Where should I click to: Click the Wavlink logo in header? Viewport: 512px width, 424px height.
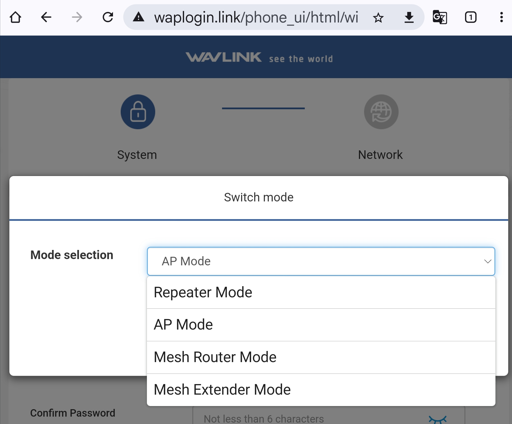[x=224, y=57]
